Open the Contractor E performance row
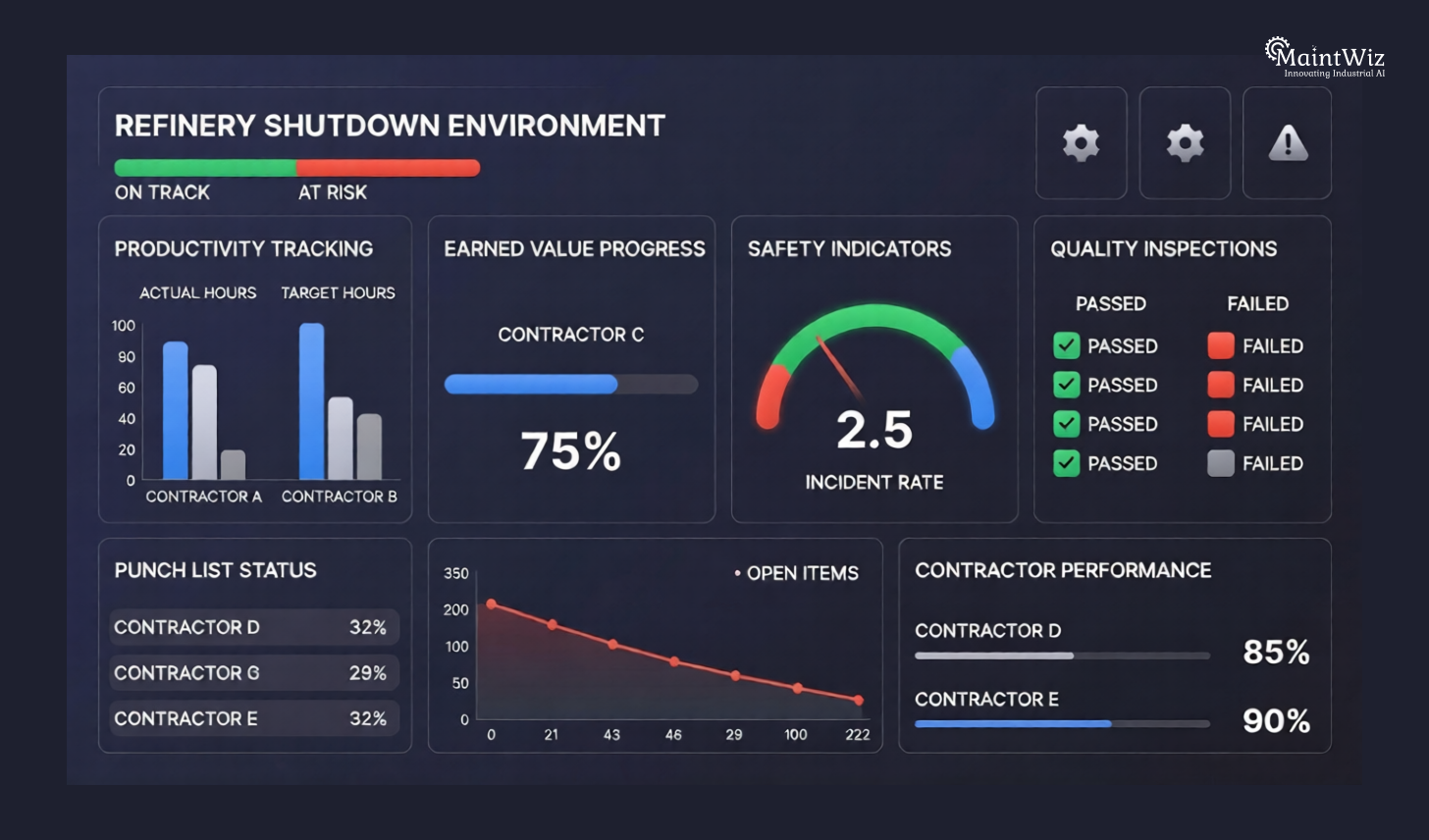The height and width of the screenshot is (840, 1429). coord(1063,710)
